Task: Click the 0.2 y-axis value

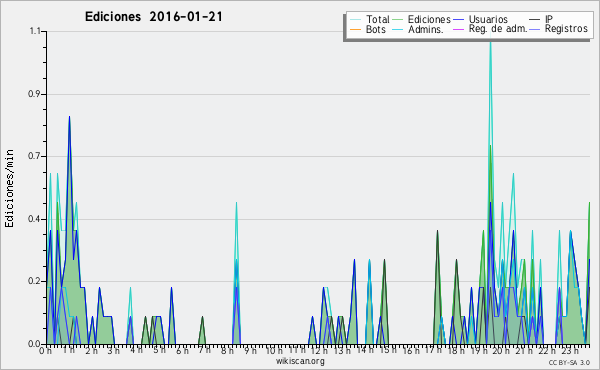Action: tap(34, 281)
